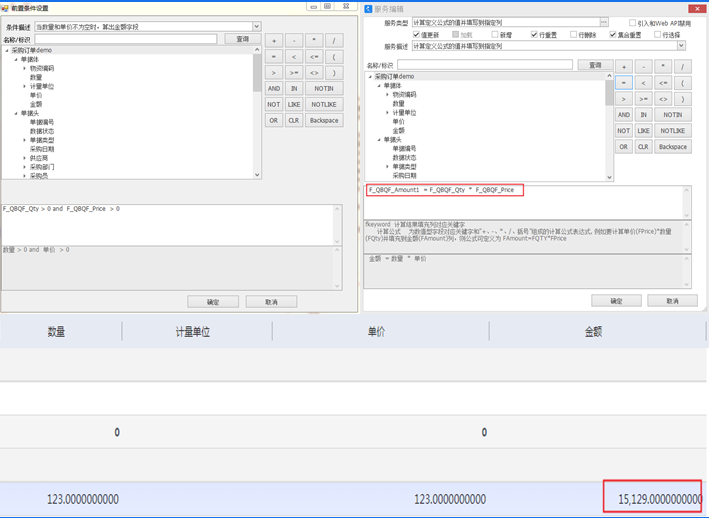Screen dimensions: 709x518
Task: Click the minus operator in precondition window
Action: click(x=294, y=41)
